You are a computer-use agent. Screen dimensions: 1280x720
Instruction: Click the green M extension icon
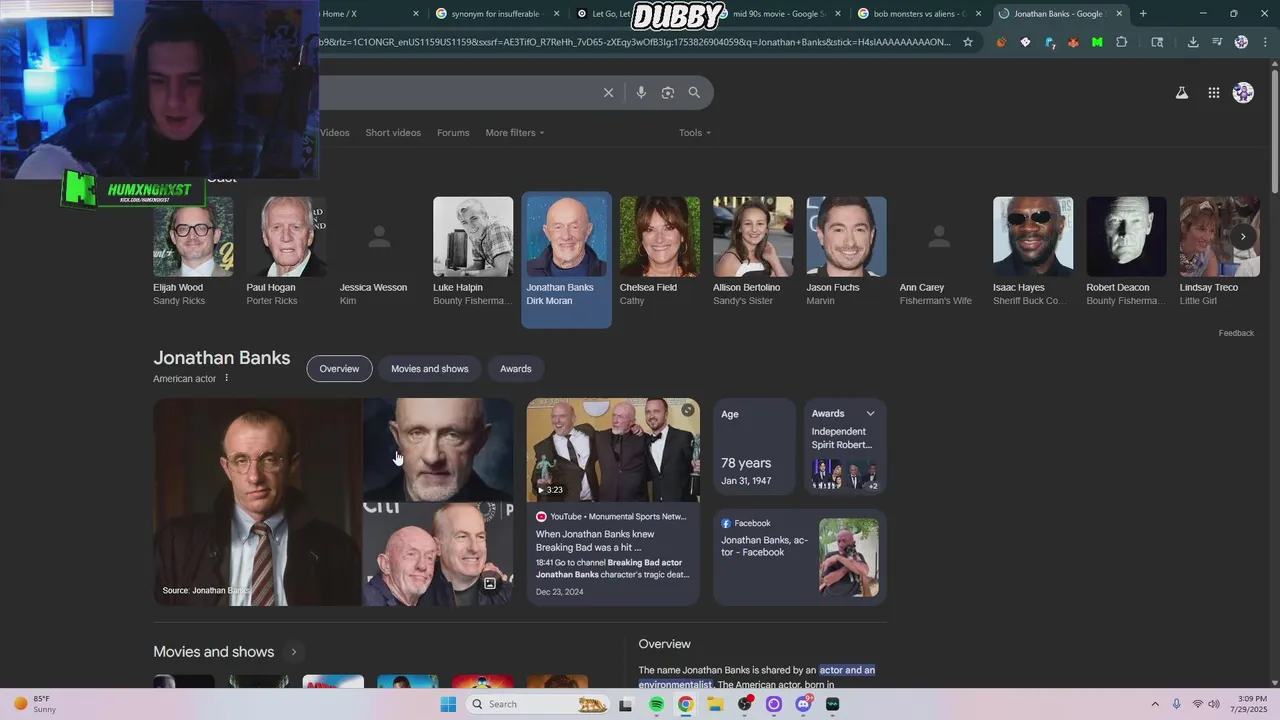coord(1097,42)
